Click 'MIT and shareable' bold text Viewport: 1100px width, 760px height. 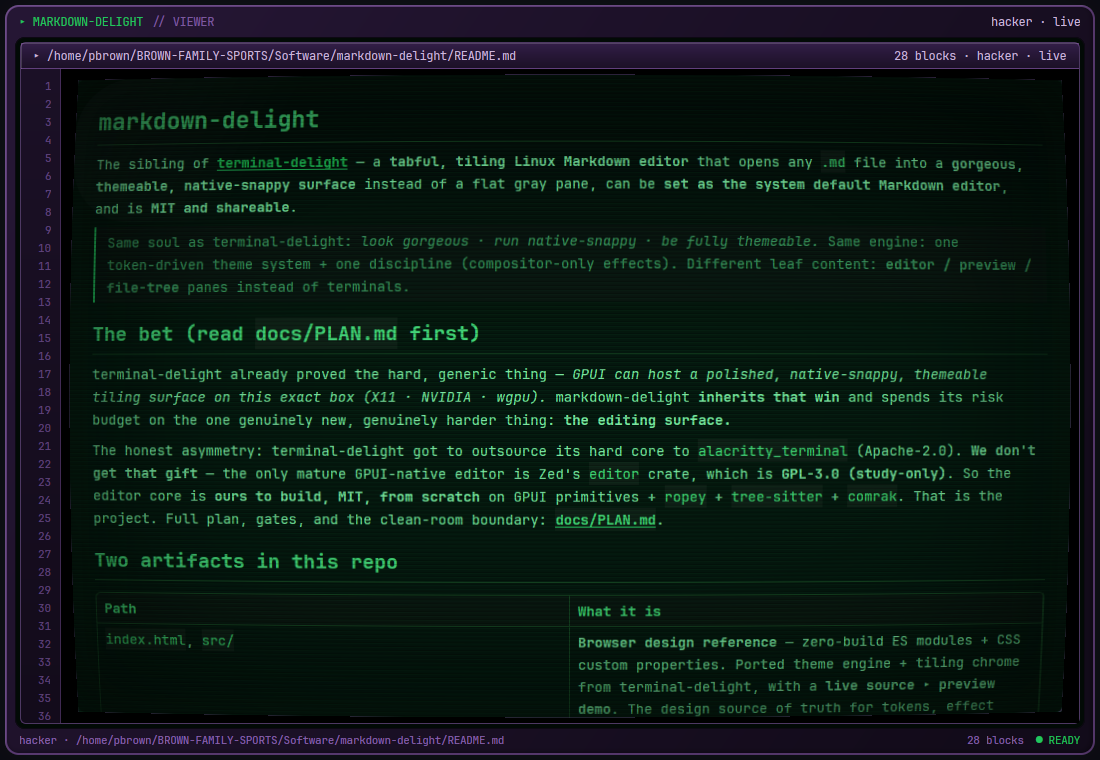220,208
